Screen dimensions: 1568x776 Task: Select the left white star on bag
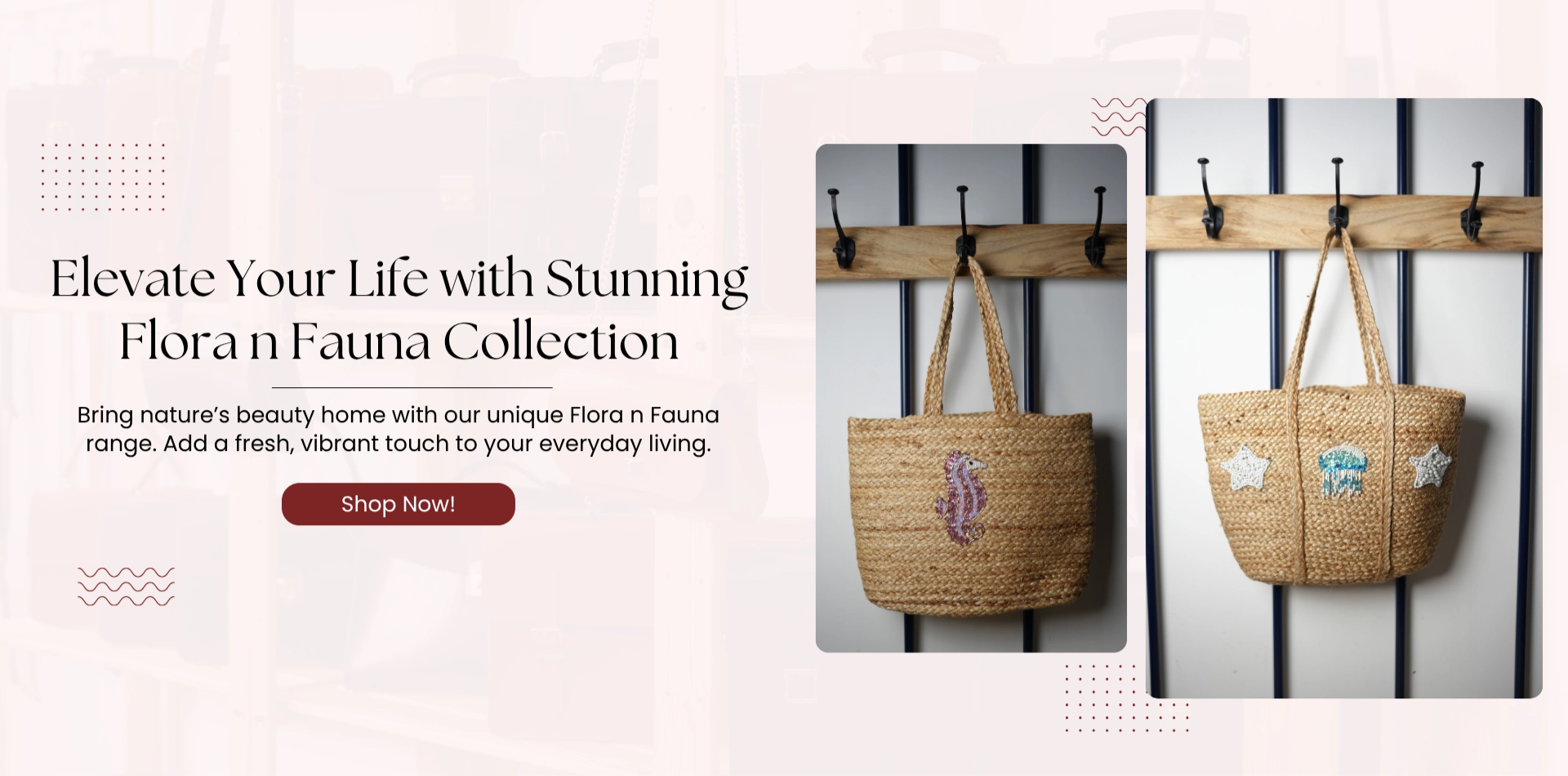(x=1245, y=467)
